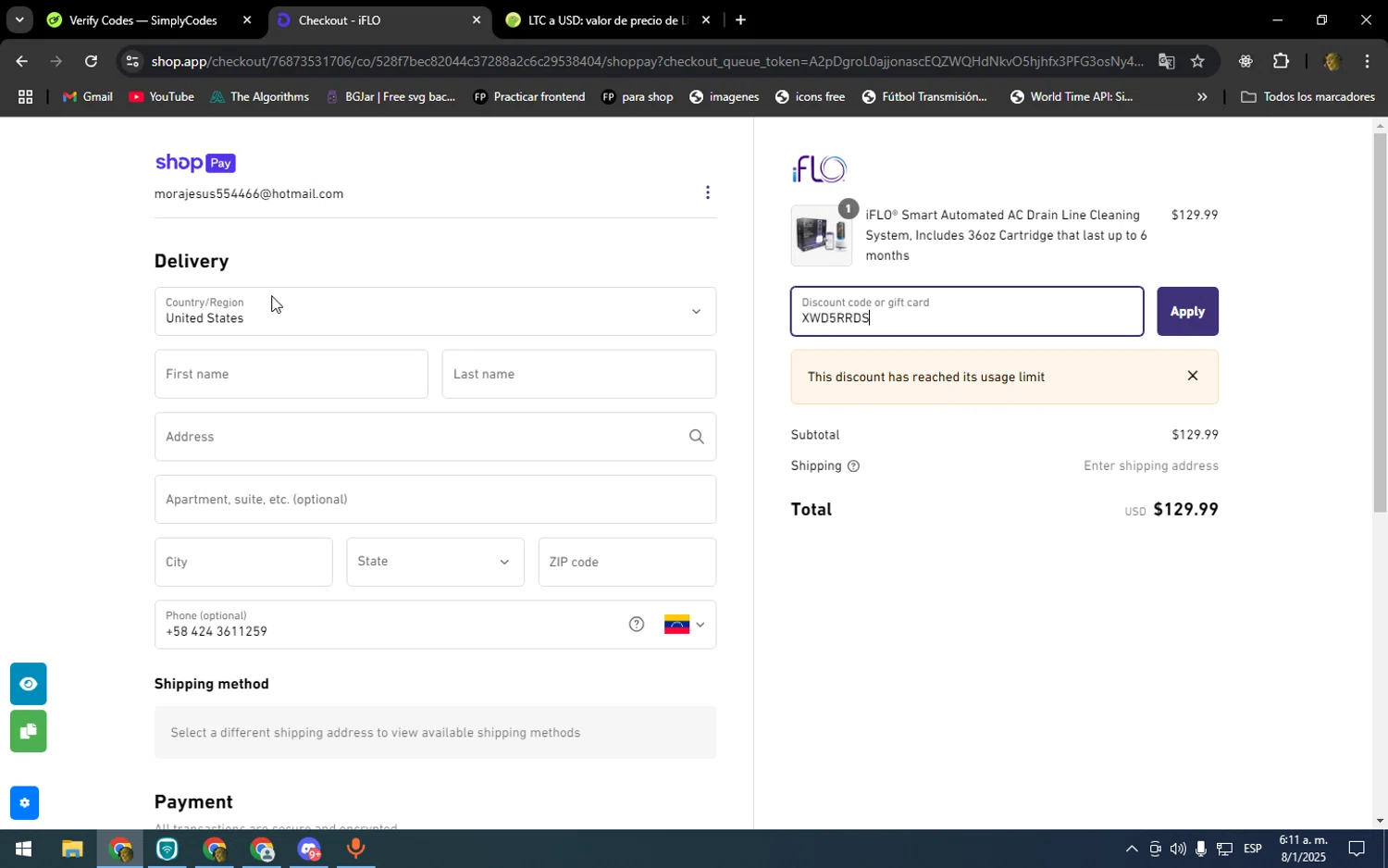Select the Venezuela flag country code
Viewport: 1388px width, 868px height.
point(684,625)
